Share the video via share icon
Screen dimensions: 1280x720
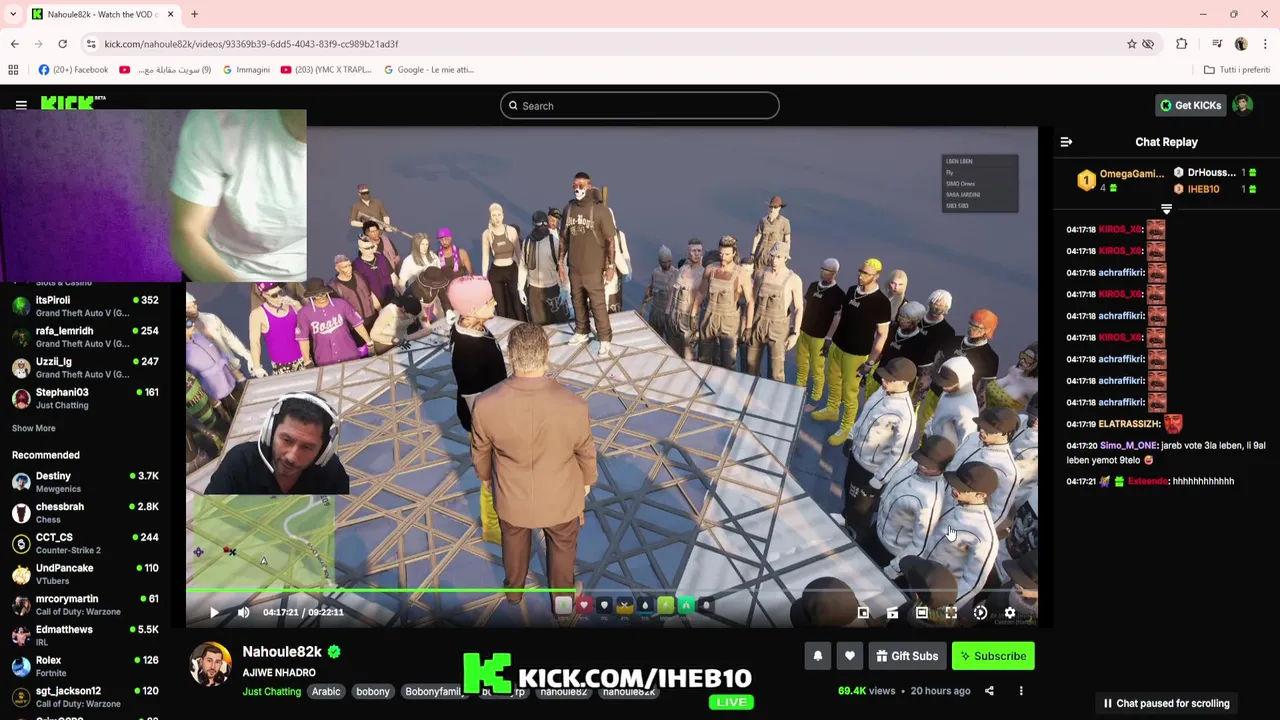989,691
